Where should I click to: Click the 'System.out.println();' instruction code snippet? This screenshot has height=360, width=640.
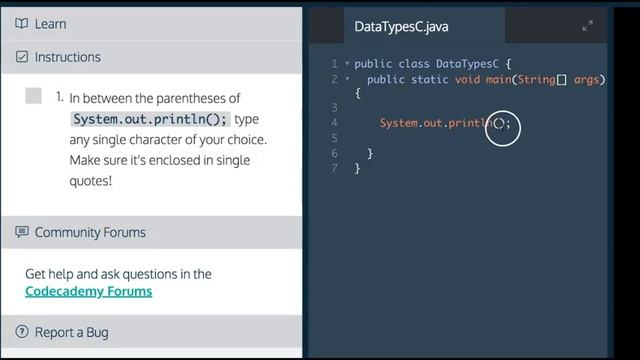point(150,119)
